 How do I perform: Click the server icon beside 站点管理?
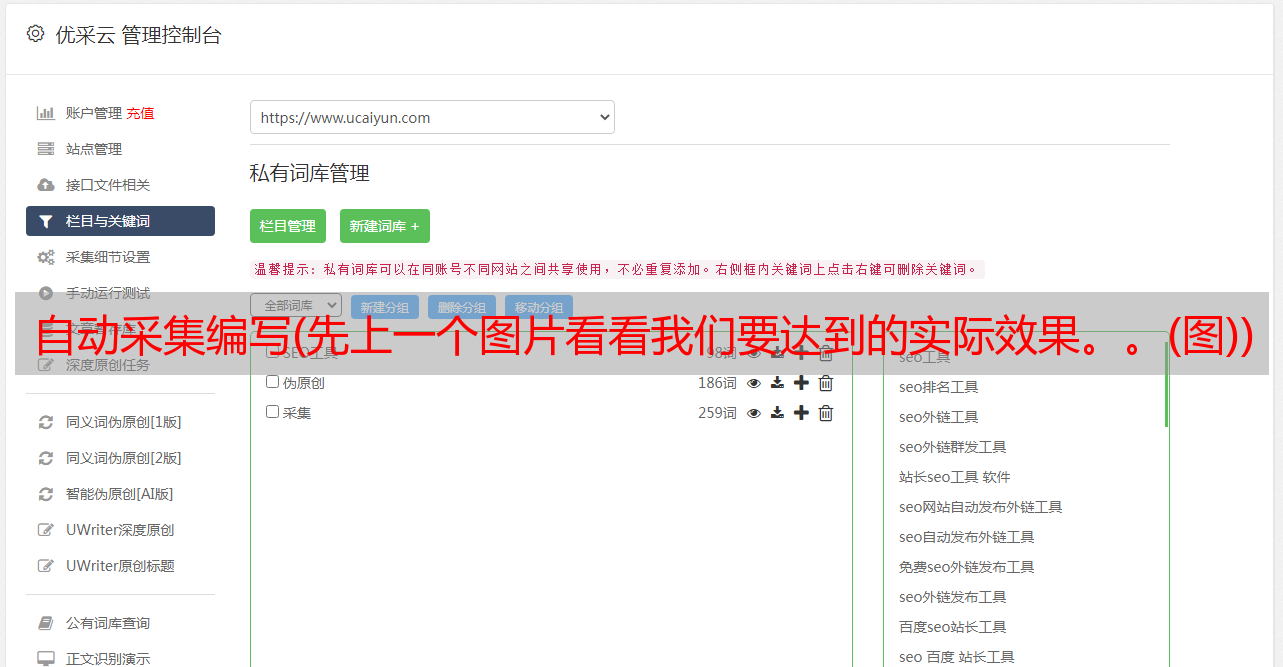pyautogui.click(x=46, y=149)
